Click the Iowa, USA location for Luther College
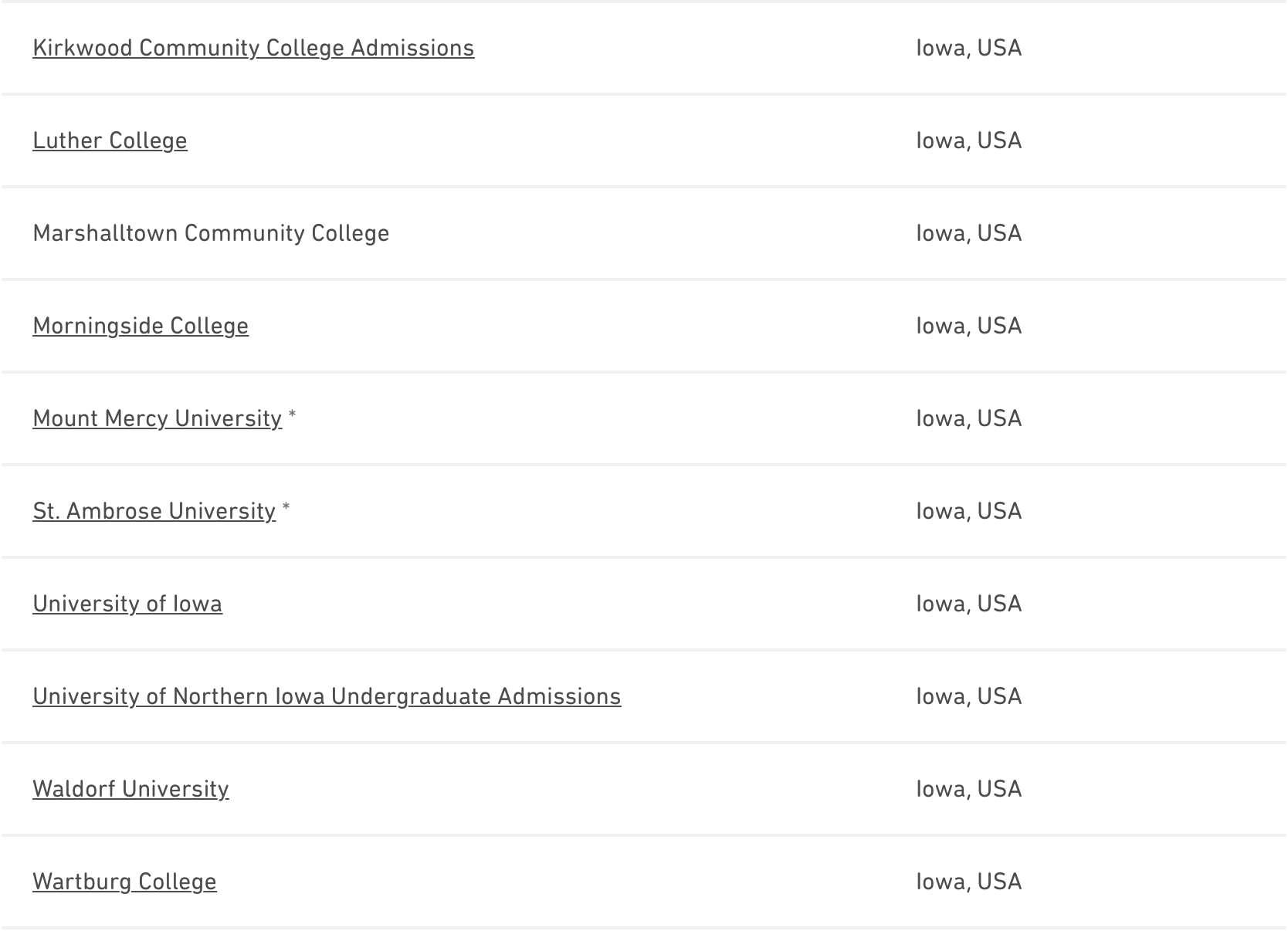This screenshot has width=1288, height=931. (x=968, y=140)
